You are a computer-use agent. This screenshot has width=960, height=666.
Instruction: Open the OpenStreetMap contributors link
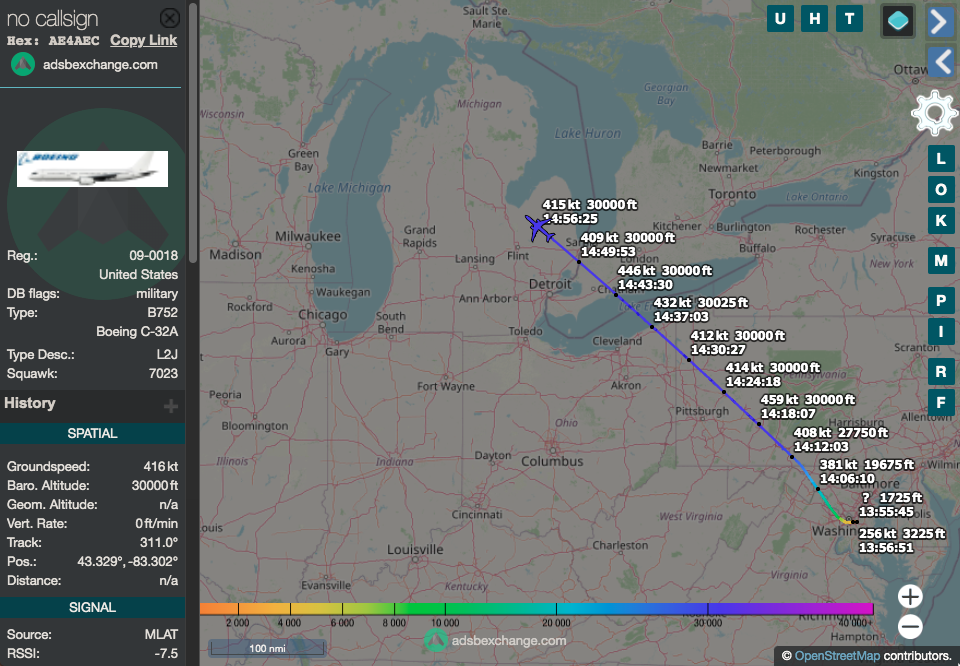tap(837, 656)
